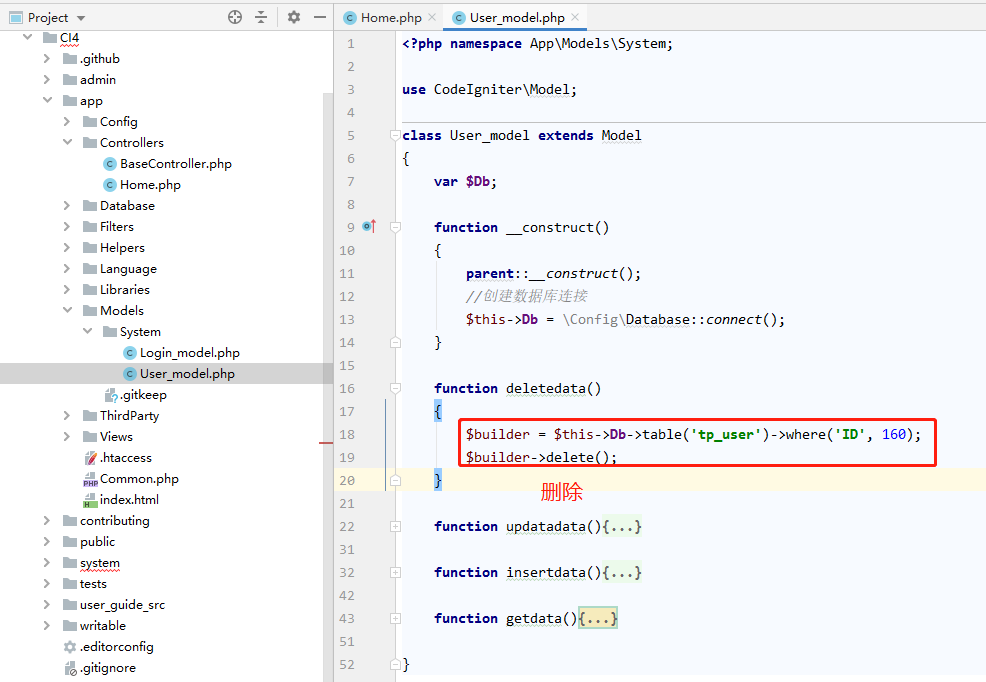Open Project panel settings gear
The image size is (986, 682).
click(x=294, y=17)
